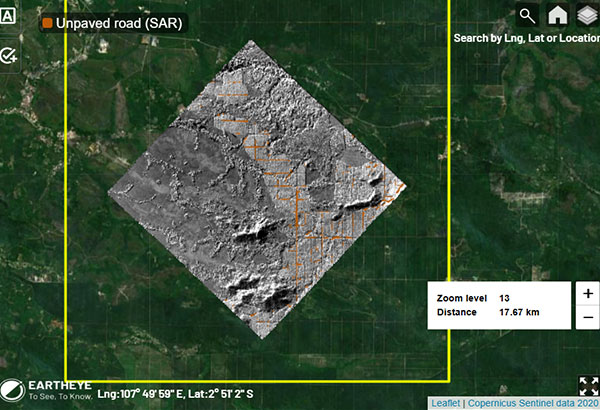Screen dimensions: 600x410
Task: Open the Leaflet attribution link
Action: [x=445, y=403]
